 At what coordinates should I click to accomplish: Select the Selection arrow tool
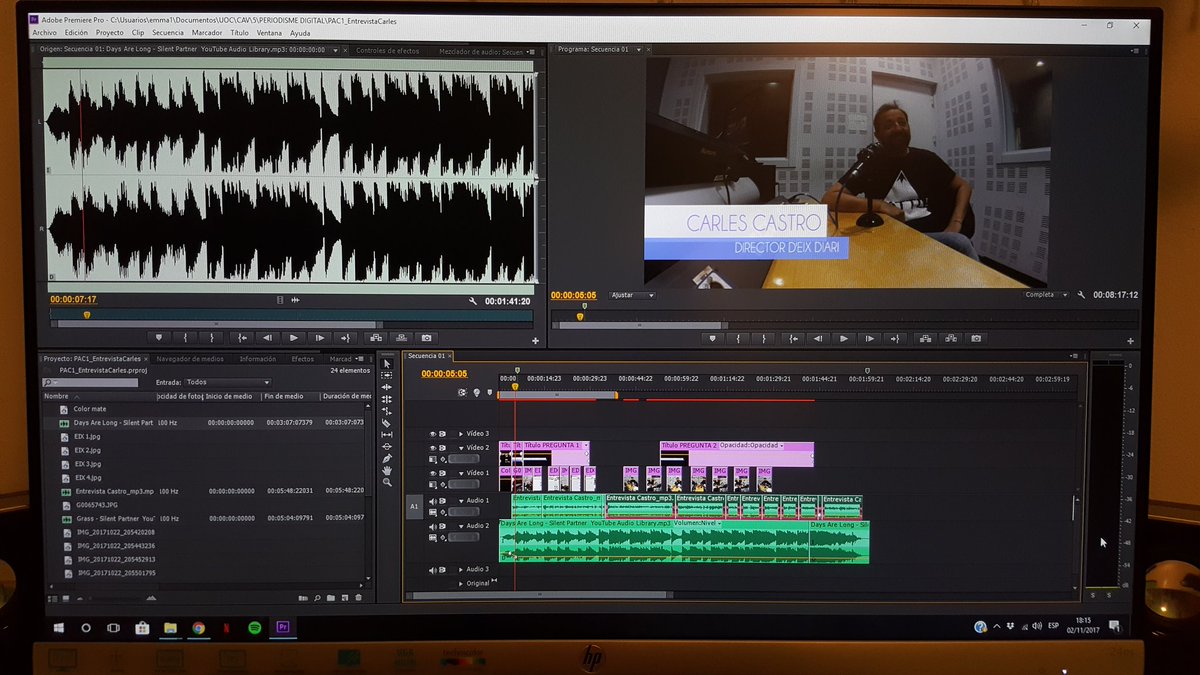(387, 364)
